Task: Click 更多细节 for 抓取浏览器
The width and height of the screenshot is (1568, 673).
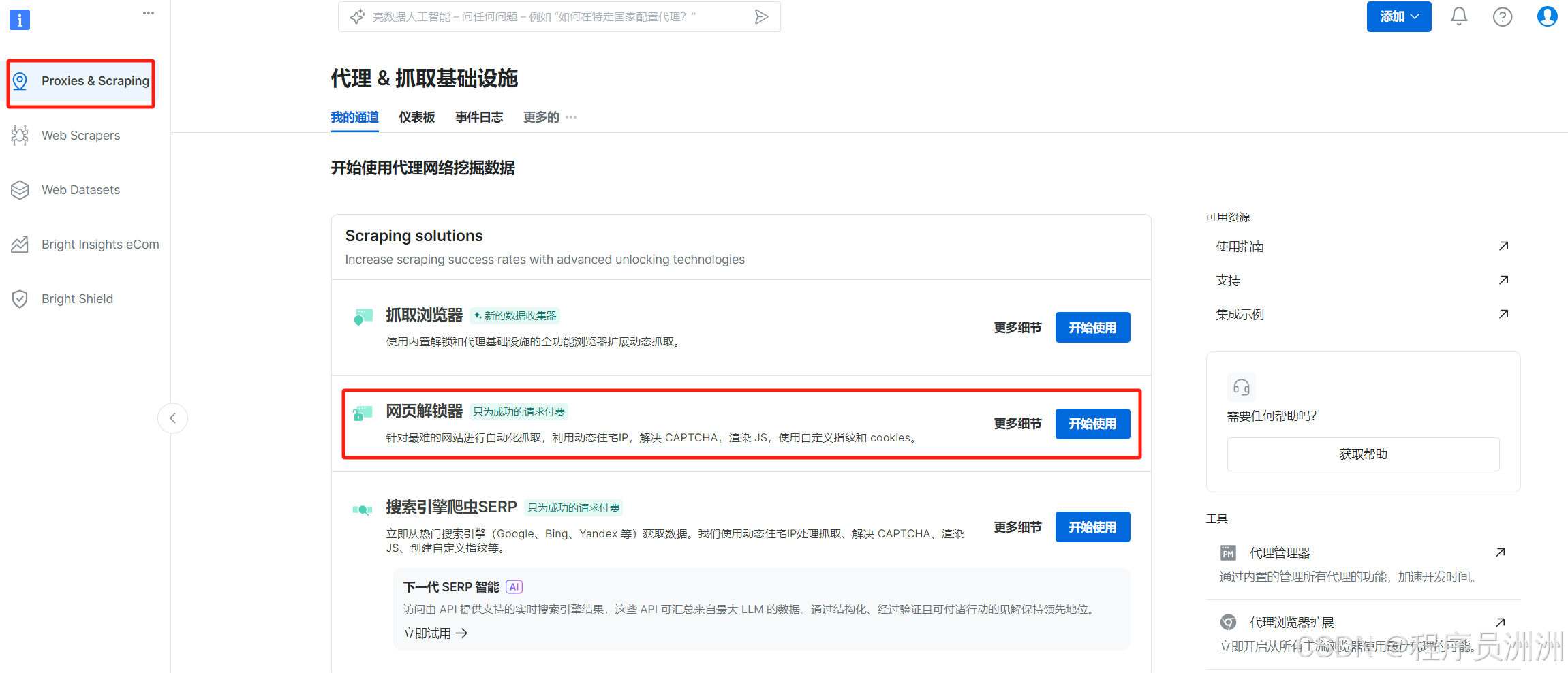Action: click(1017, 328)
